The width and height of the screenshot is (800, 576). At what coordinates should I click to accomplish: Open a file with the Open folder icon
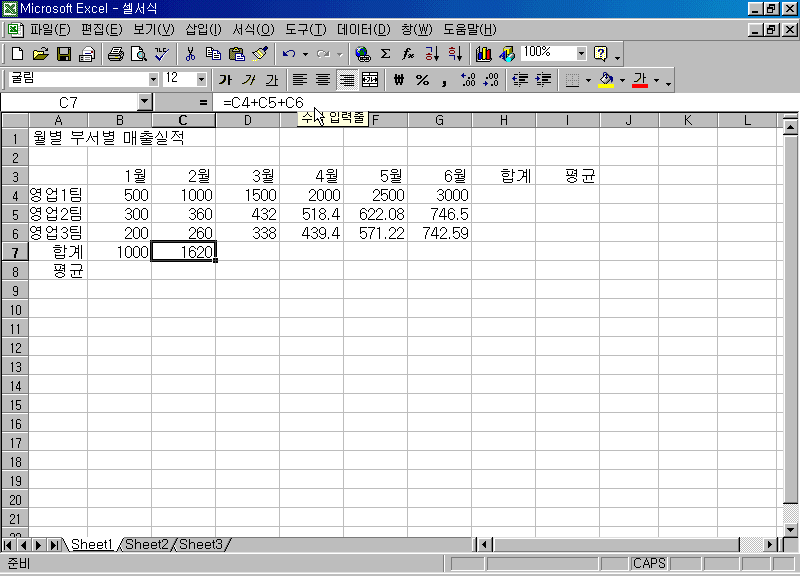coord(40,54)
